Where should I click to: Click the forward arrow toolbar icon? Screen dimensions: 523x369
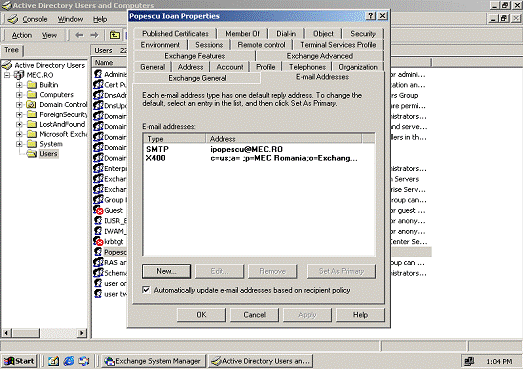(x=94, y=35)
